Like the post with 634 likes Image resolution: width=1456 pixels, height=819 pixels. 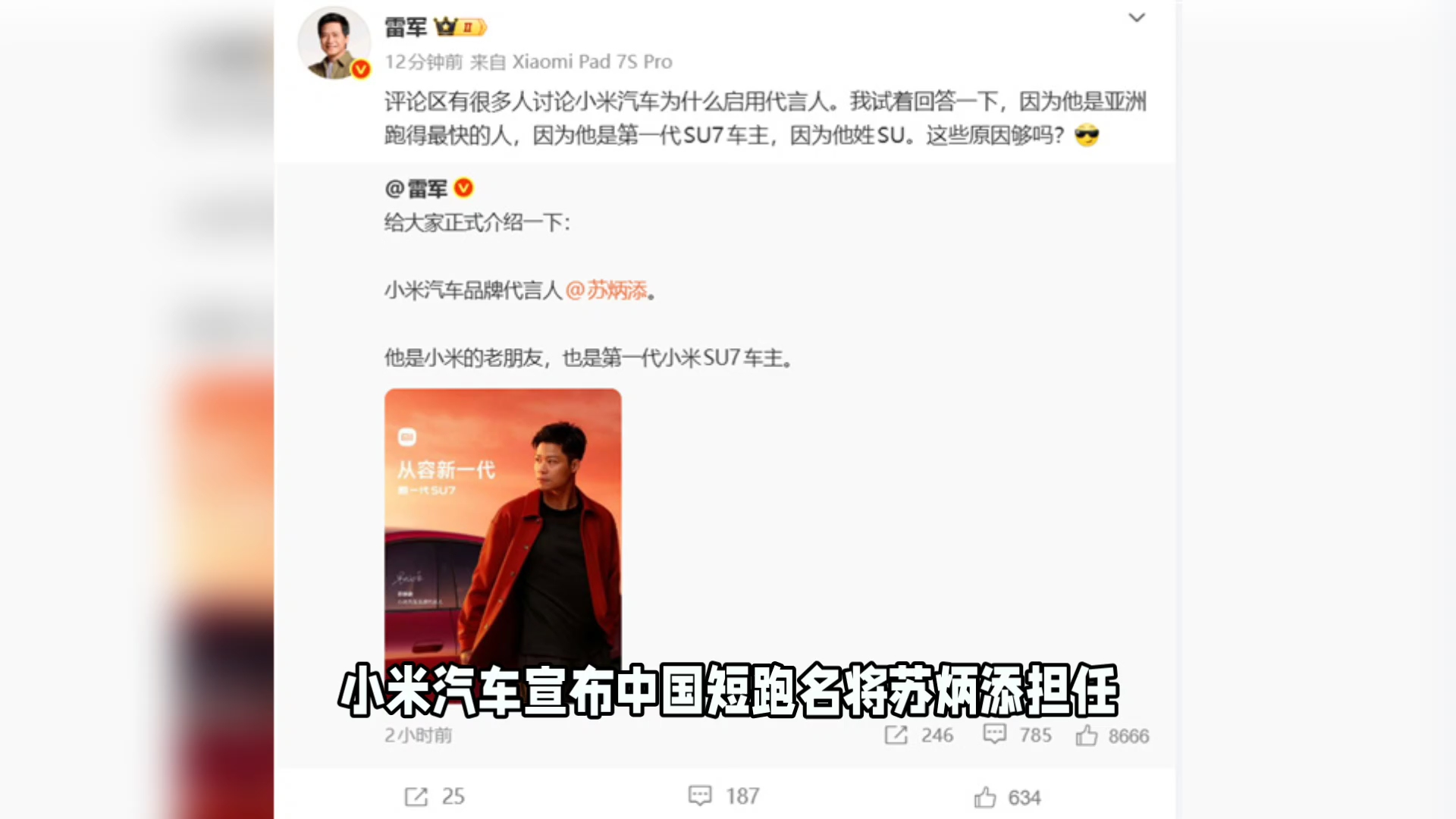point(1007,797)
